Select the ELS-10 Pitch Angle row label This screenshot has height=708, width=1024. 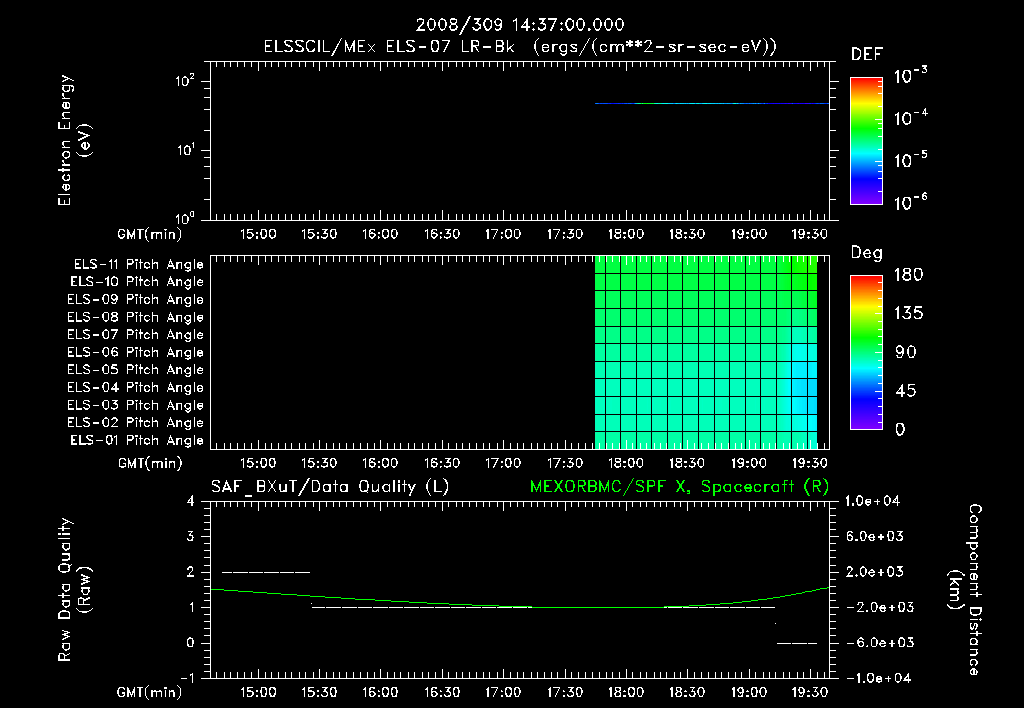tap(137, 282)
